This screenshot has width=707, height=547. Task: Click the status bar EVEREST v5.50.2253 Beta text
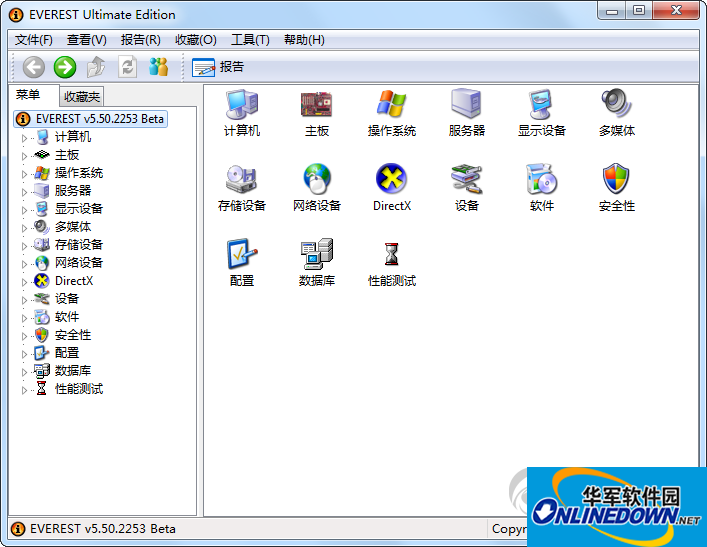(x=103, y=529)
